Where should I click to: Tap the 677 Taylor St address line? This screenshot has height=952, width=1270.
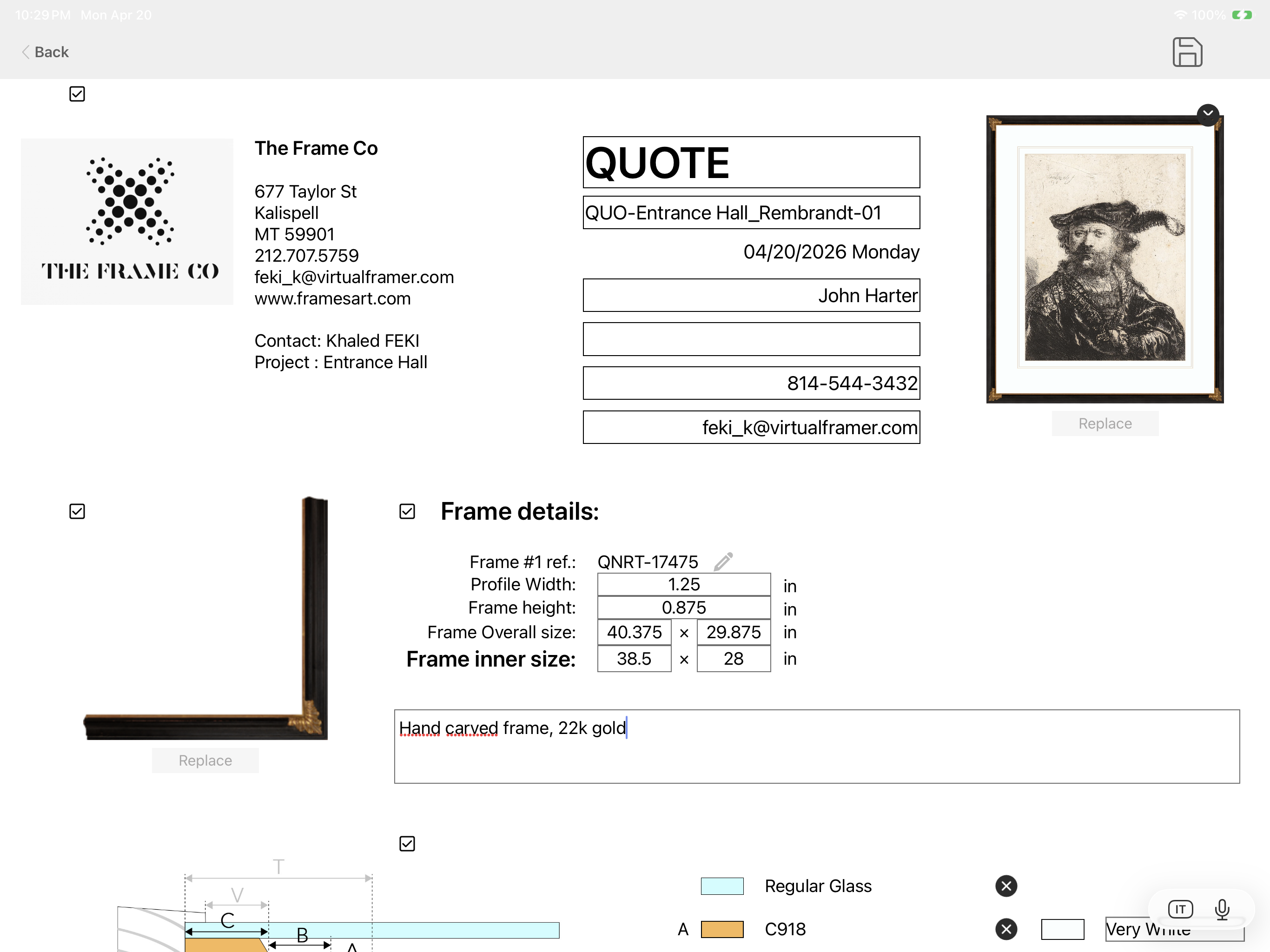pyautogui.click(x=305, y=191)
